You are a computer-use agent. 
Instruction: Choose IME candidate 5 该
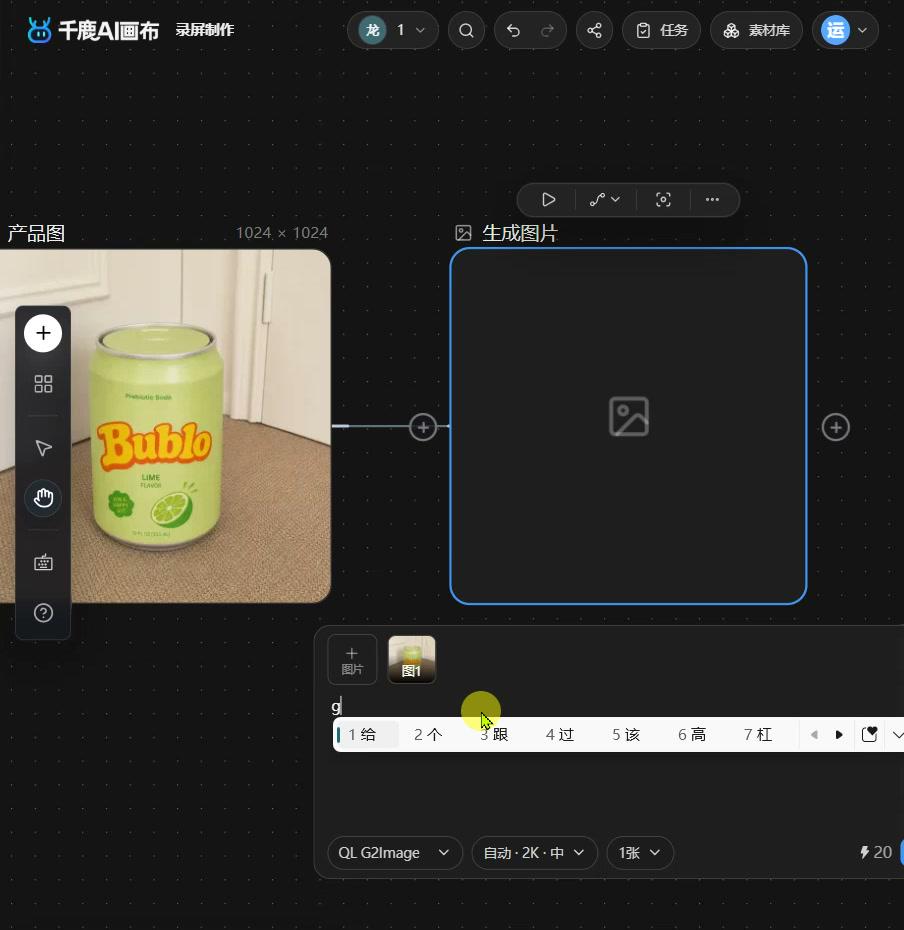coord(626,735)
